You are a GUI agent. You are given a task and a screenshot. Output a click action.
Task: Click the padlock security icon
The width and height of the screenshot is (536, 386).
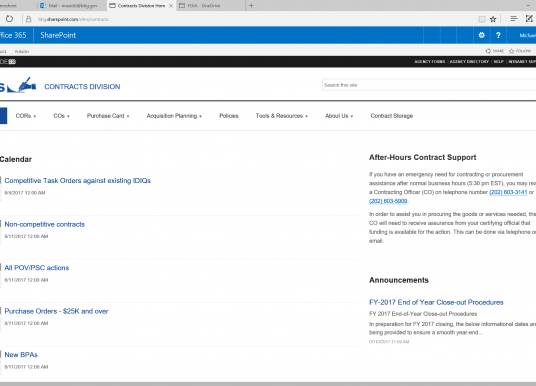pyautogui.click(x=29, y=19)
